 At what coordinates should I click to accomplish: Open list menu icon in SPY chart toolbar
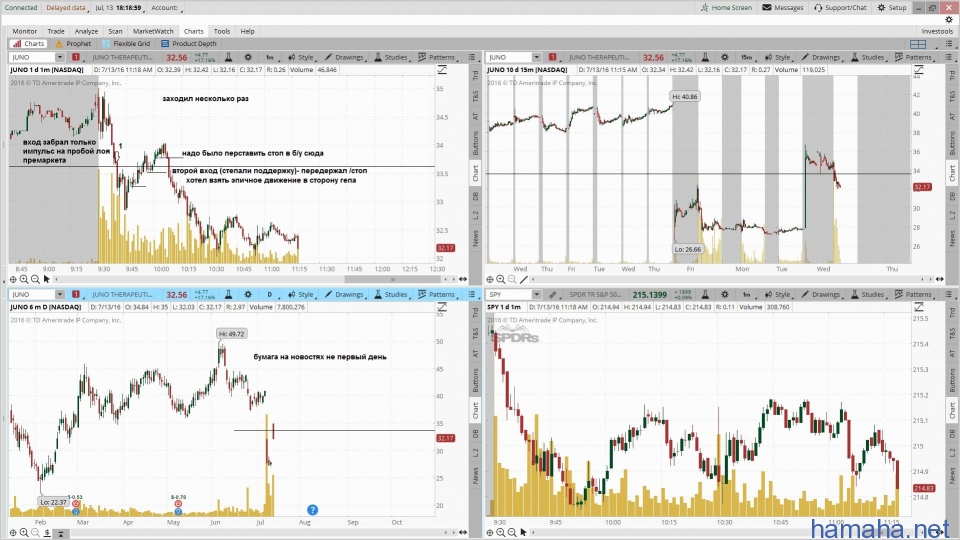948,294
